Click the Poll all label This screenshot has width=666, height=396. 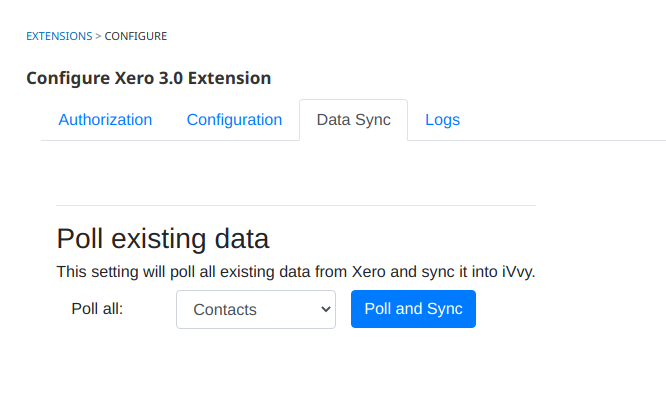pyautogui.click(x=97, y=309)
